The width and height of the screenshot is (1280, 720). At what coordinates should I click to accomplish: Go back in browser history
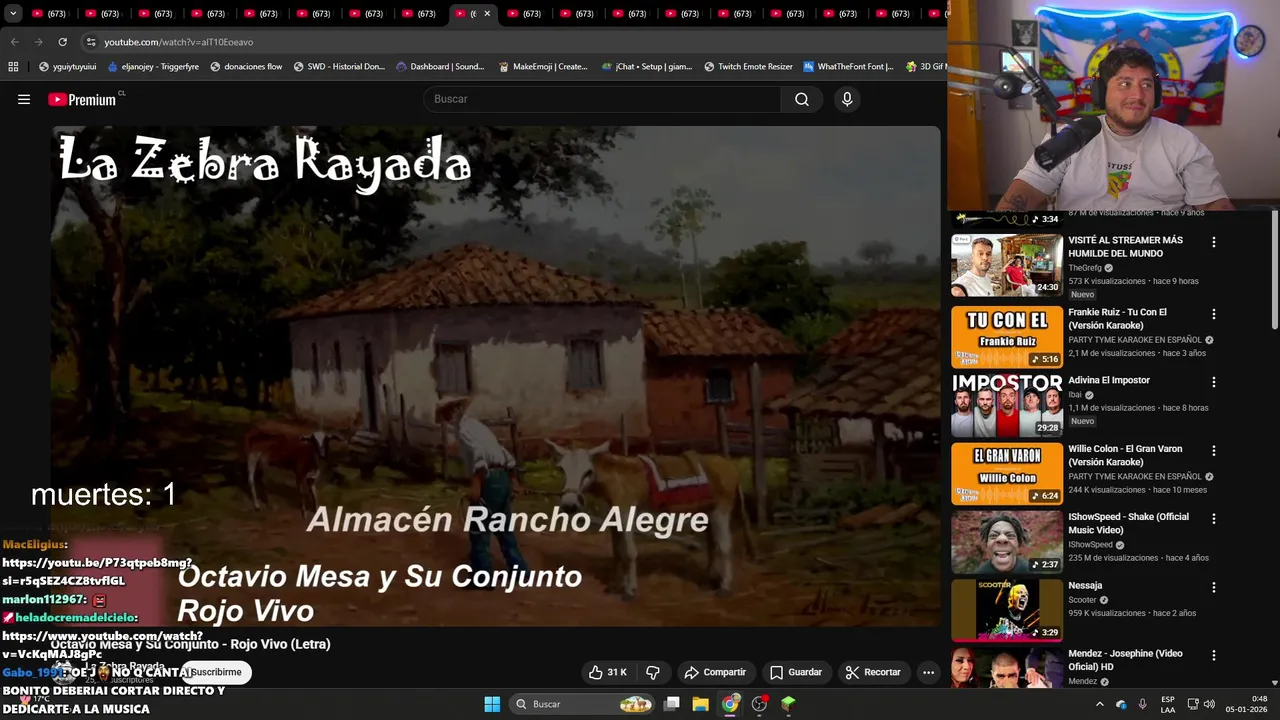[14, 42]
